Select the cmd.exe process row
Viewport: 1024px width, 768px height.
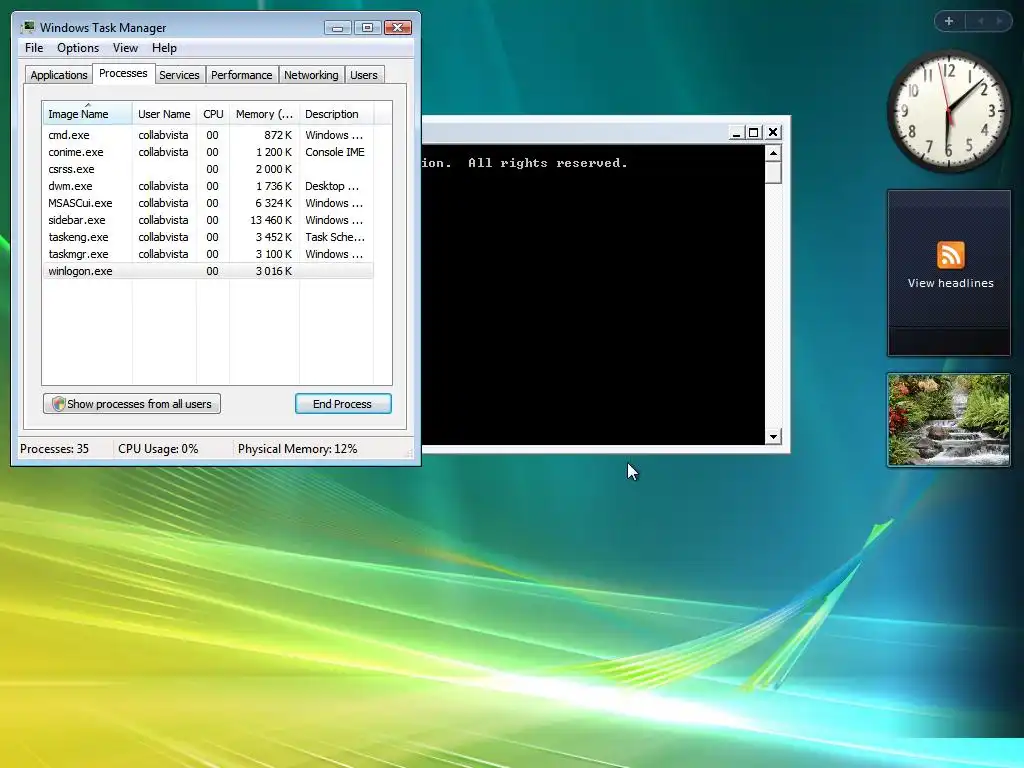tap(208, 135)
